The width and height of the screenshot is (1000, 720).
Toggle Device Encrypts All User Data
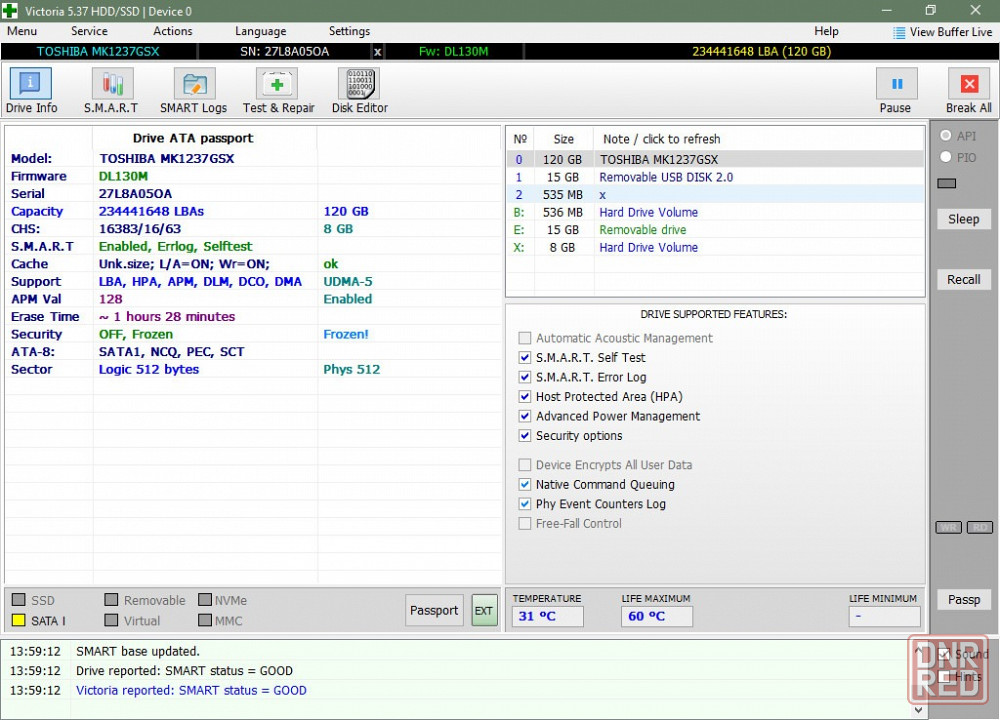524,465
